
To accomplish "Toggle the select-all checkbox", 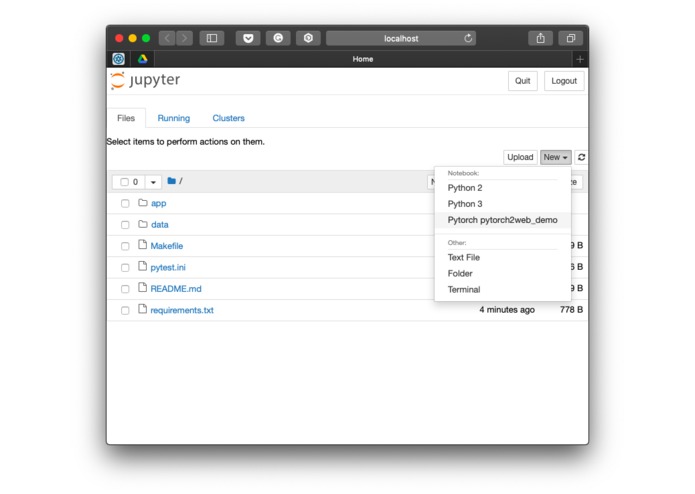I will 125,182.
